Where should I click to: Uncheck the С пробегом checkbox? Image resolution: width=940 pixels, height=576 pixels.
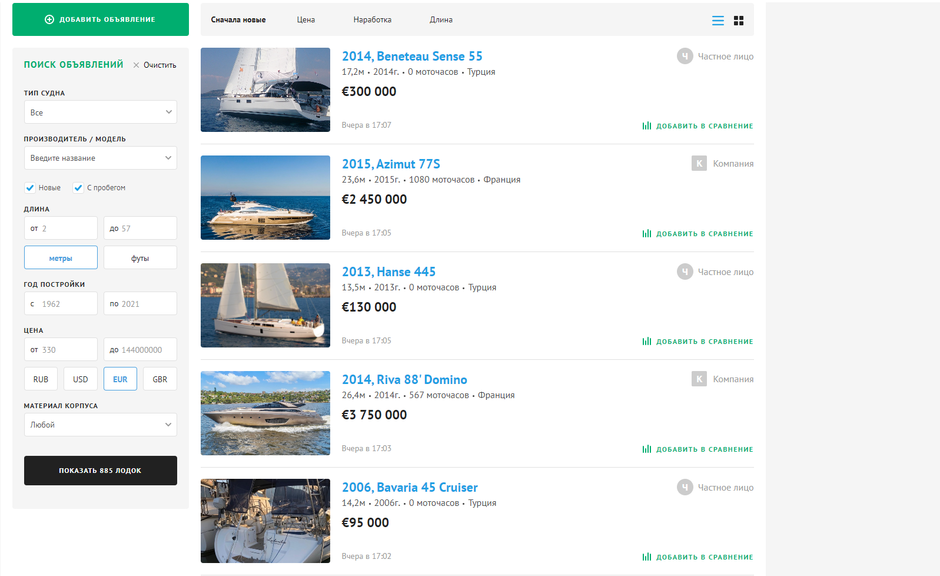[x=79, y=188]
